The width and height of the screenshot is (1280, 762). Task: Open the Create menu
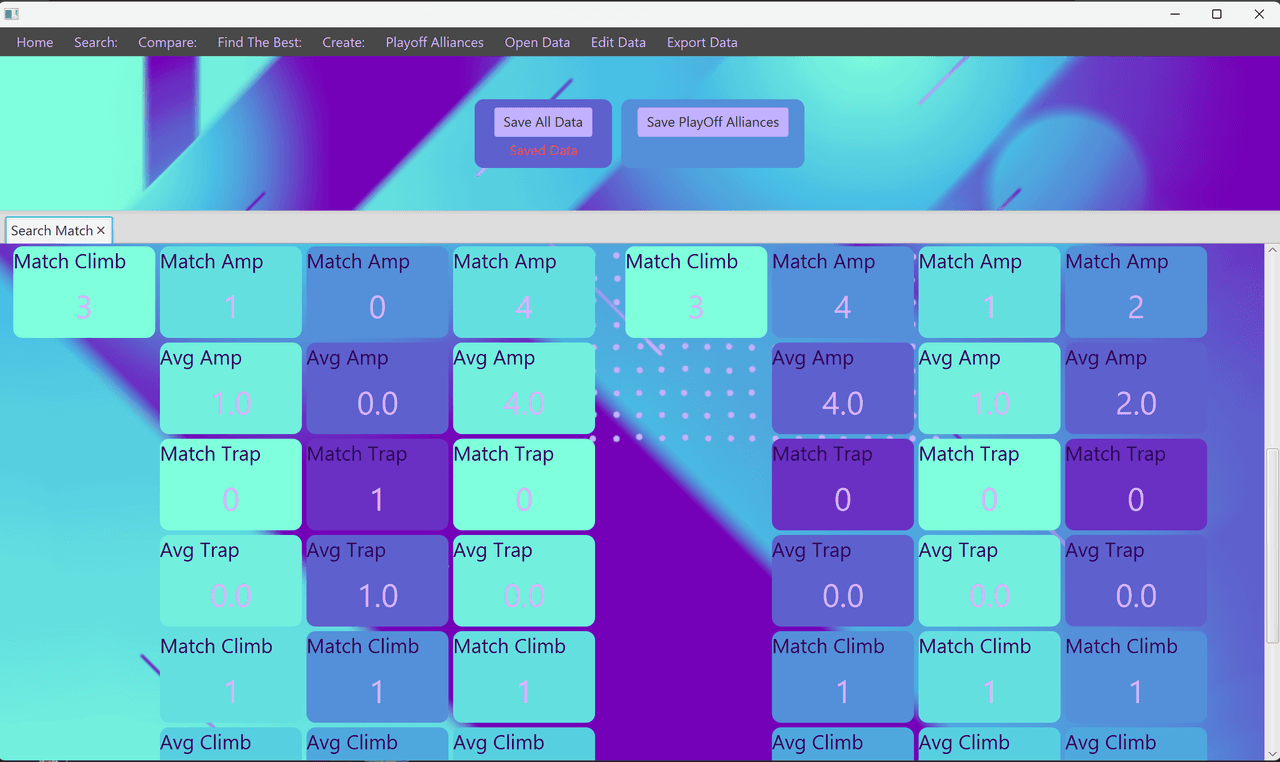point(343,42)
